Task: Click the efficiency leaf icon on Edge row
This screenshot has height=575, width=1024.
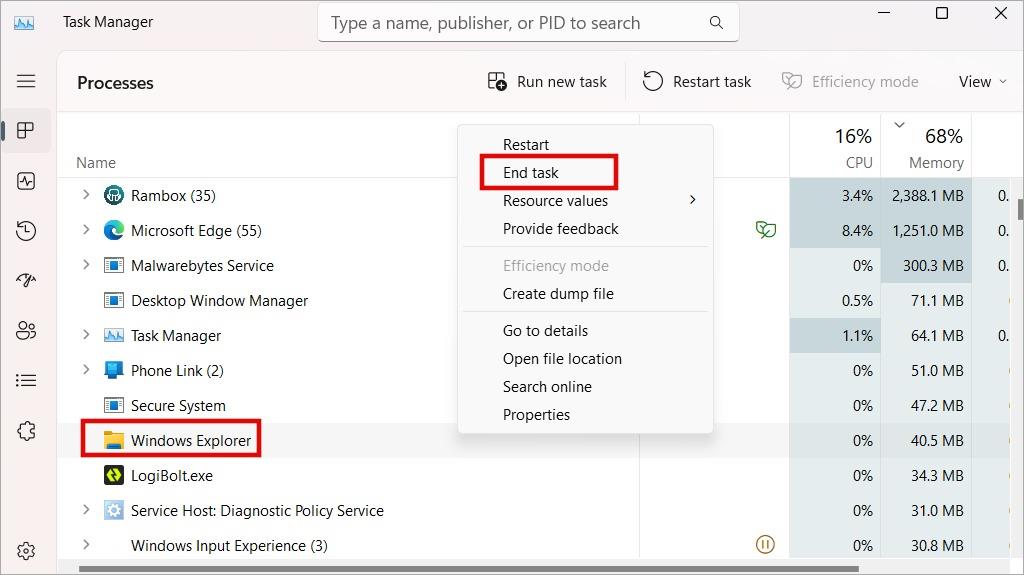Action: (765, 229)
